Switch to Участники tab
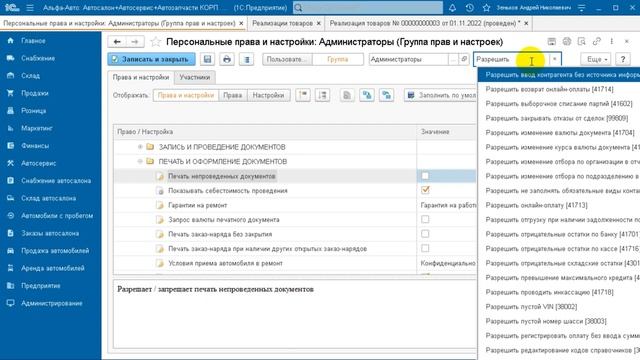The height and width of the screenshot is (360, 640). coord(195,77)
